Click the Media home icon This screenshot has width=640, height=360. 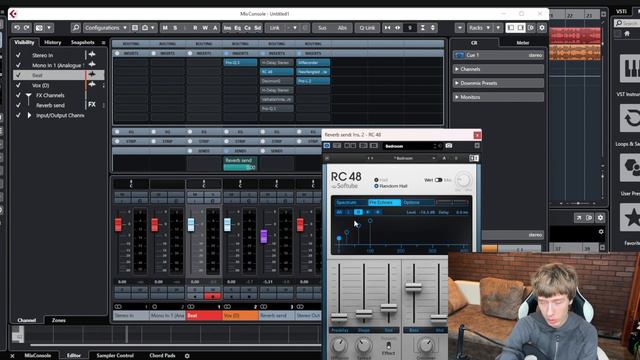pyautogui.click(x=627, y=34)
